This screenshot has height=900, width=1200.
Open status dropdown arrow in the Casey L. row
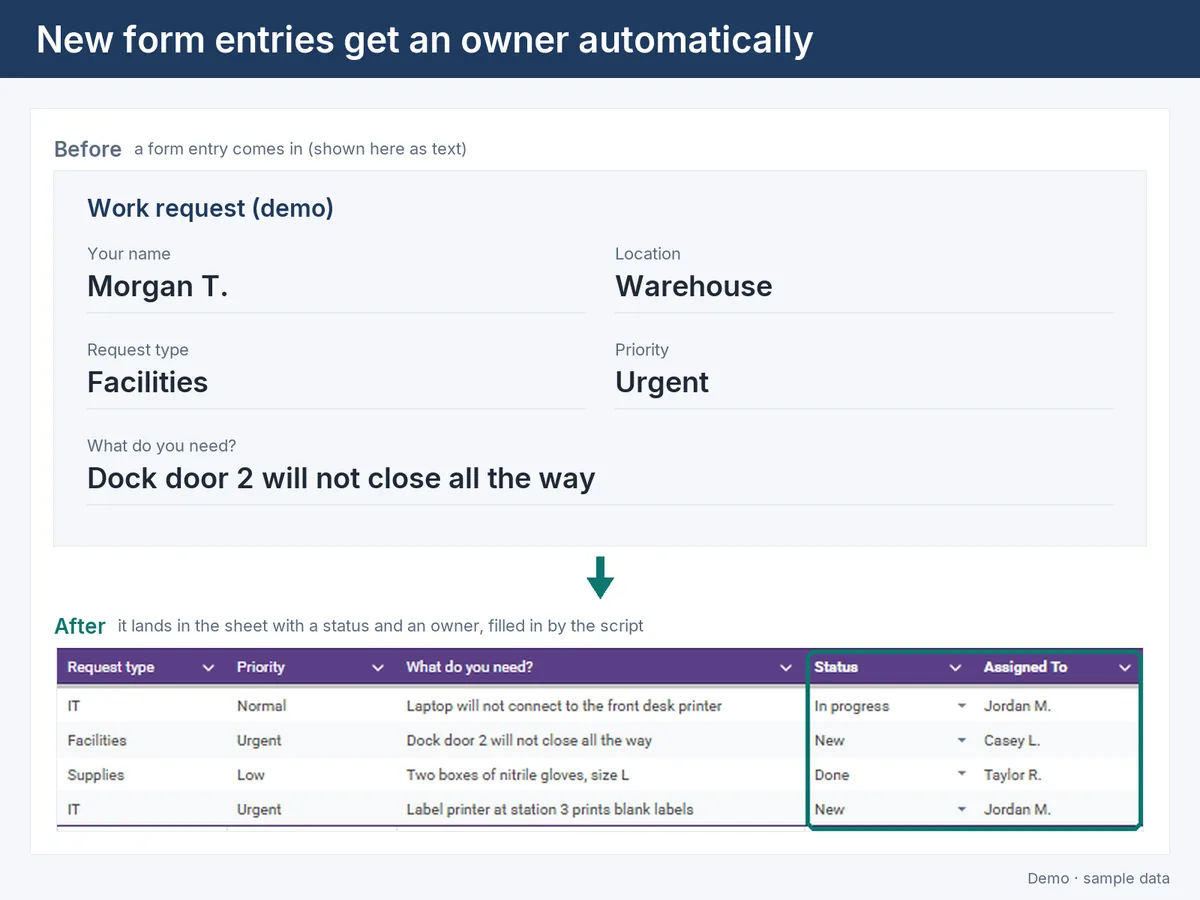(x=962, y=741)
